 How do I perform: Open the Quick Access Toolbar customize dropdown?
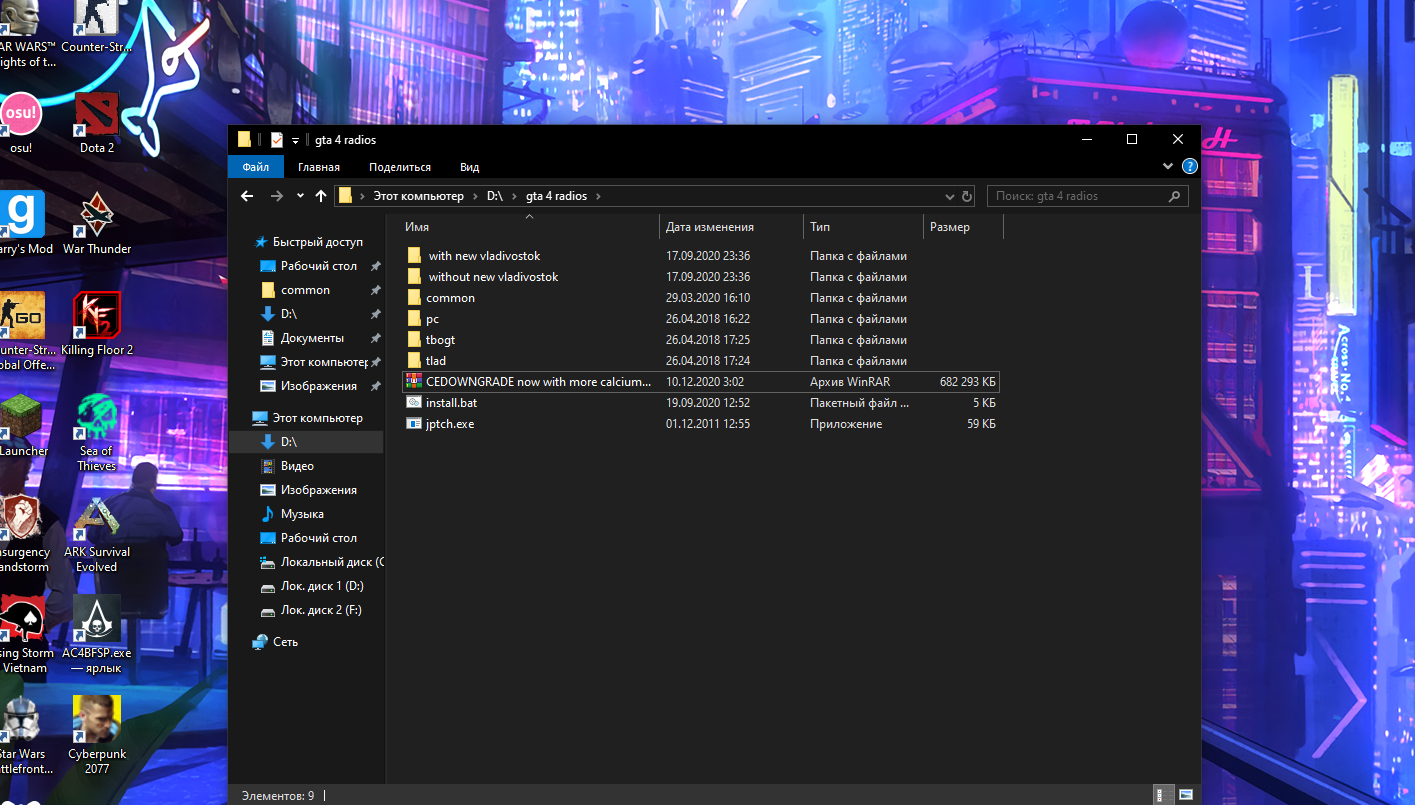pyautogui.click(x=296, y=141)
